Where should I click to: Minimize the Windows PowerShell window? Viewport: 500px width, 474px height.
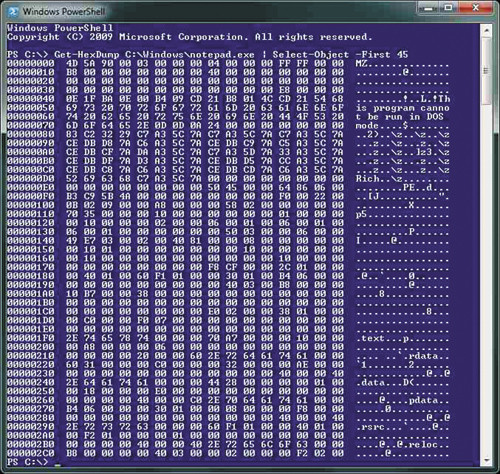pyautogui.click(x=428, y=8)
